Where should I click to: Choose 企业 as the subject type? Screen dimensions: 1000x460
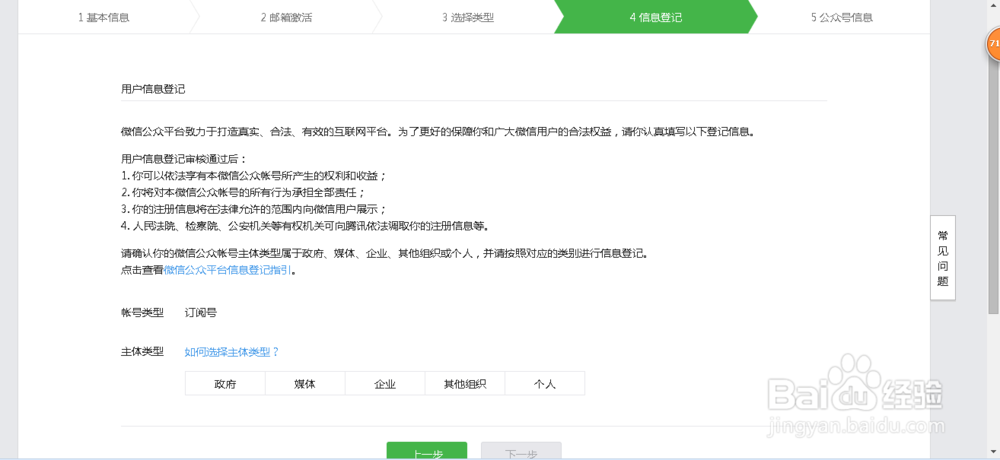(x=385, y=384)
